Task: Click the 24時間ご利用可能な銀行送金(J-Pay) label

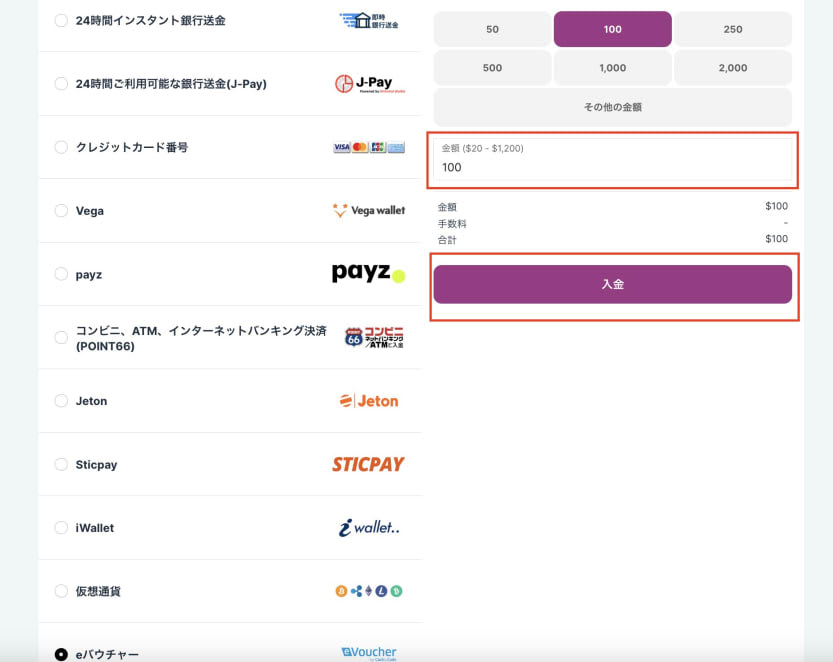Action: pyautogui.click(x=171, y=83)
